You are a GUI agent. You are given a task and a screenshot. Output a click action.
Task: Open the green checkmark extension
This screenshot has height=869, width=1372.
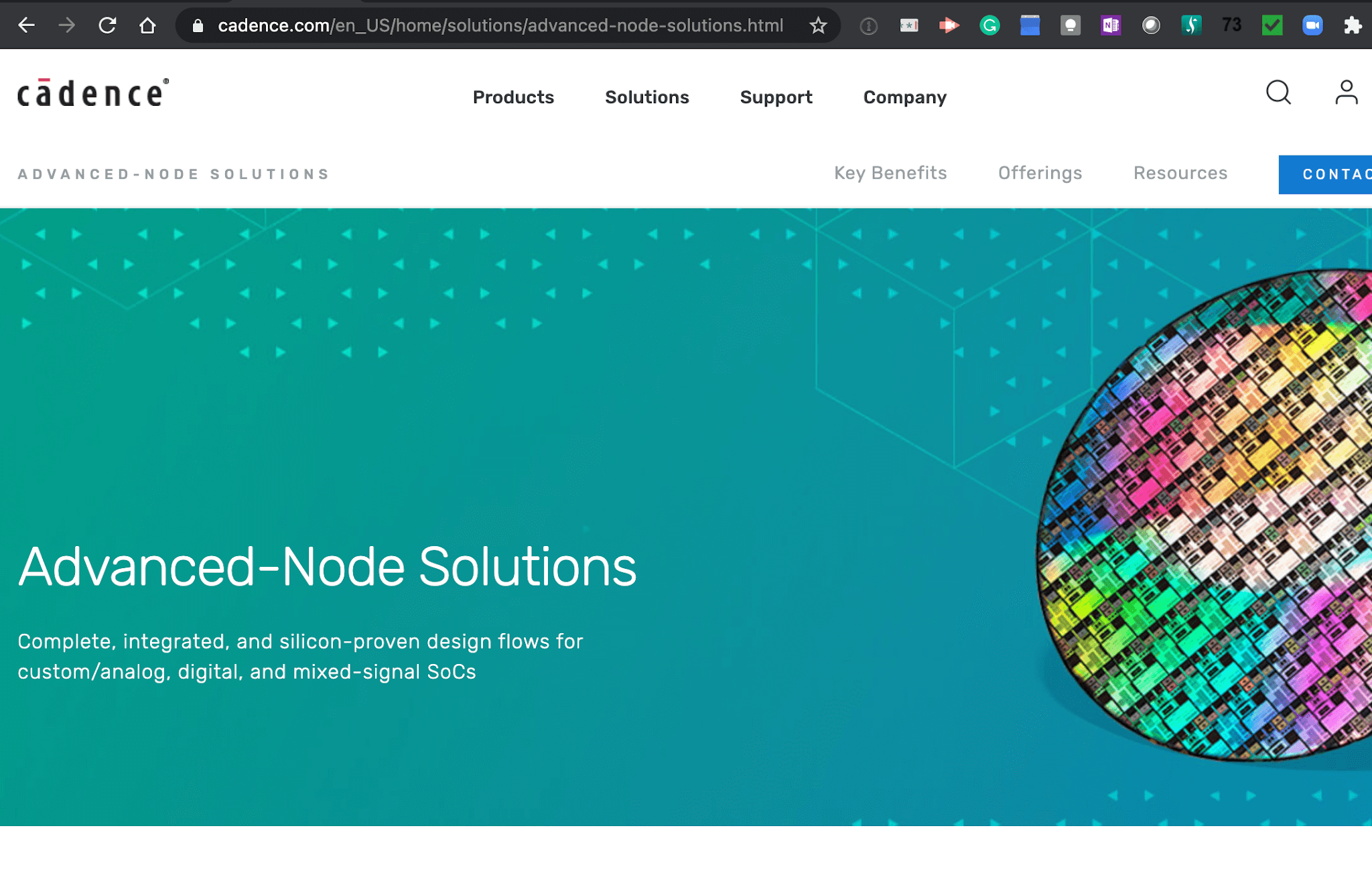1272,25
